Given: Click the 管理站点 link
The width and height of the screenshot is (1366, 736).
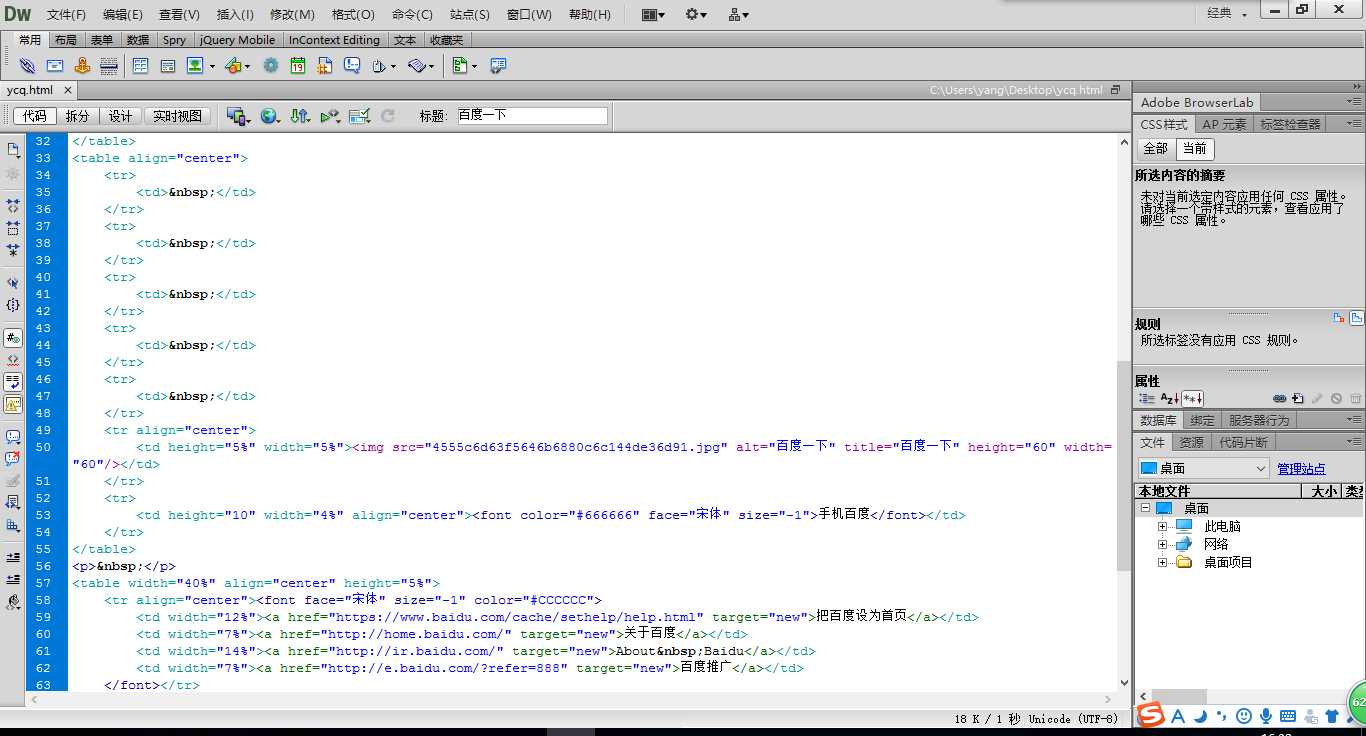Looking at the screenshot, I should pyautogui.click(x=1301, y=468).
